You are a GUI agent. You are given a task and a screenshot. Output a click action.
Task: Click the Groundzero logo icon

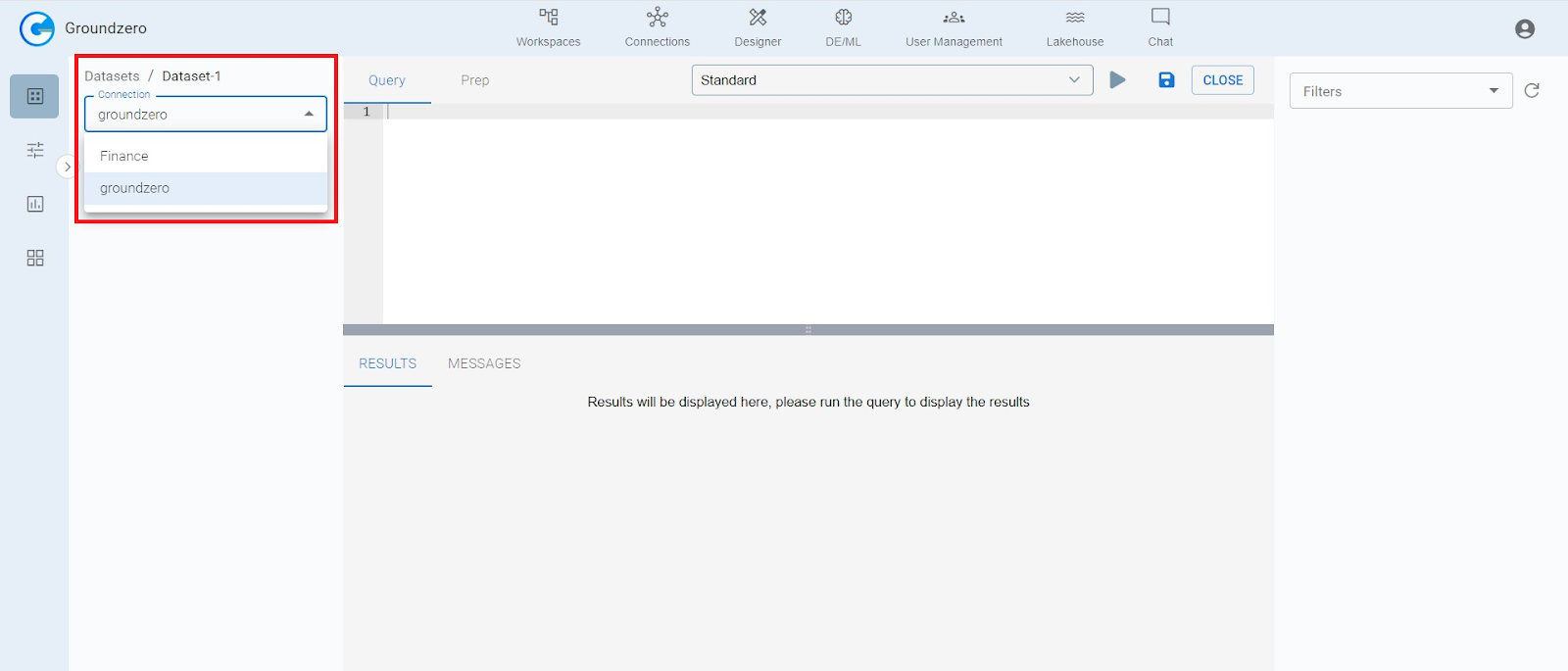pyautogui.click(x=36, y=28)
